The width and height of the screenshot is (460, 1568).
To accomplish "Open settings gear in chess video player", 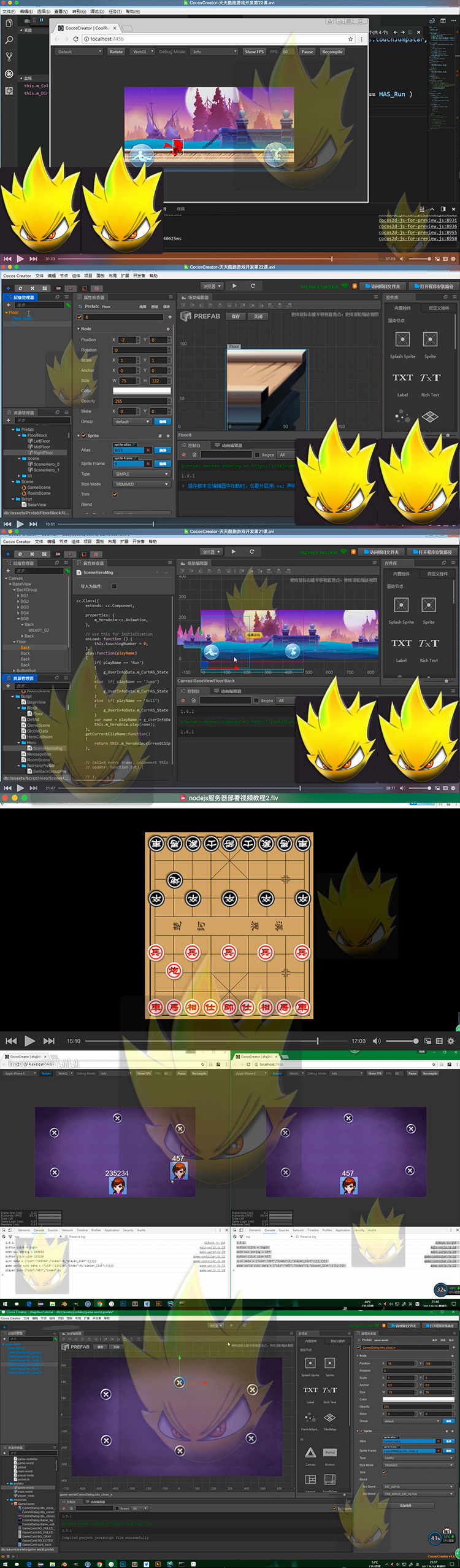I will pos(451,1041).
